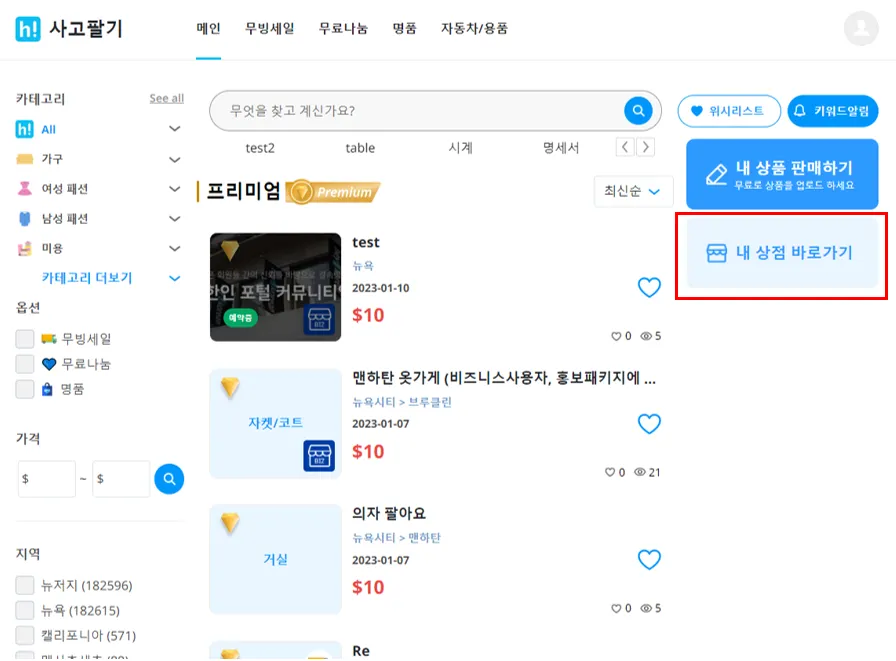Open the 자동차/용품 tab
The height and width of the screenshot is (661, 896).
474,28
